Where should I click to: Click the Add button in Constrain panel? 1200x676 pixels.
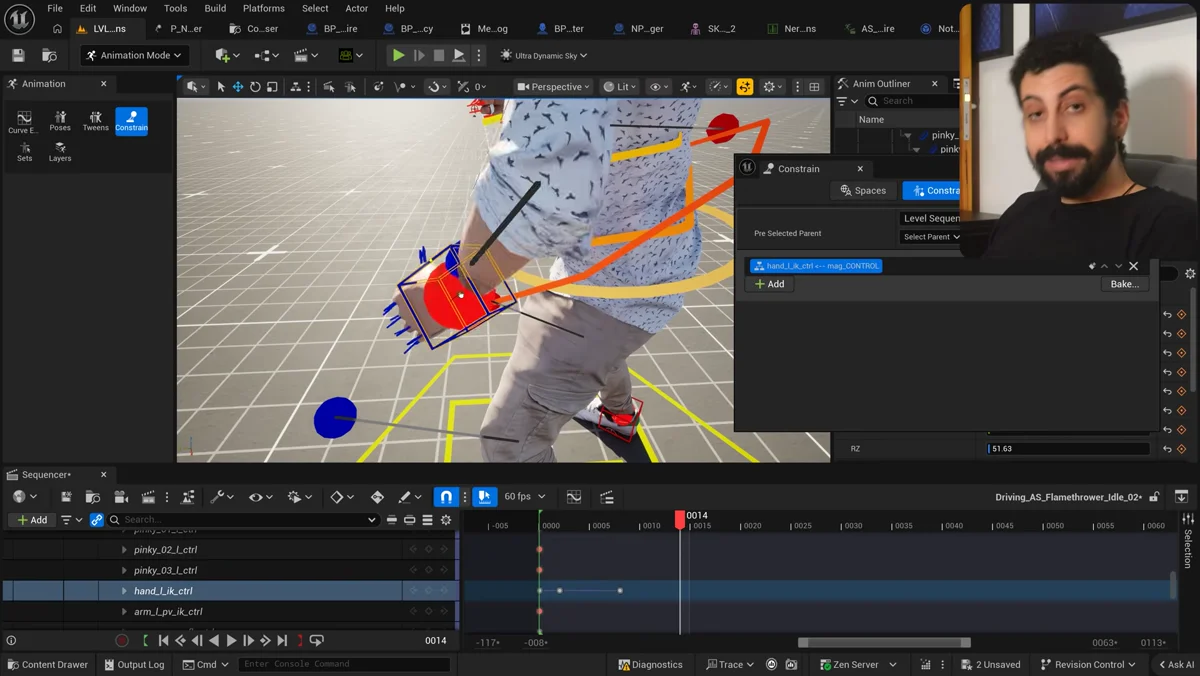[x=770, y=284]
